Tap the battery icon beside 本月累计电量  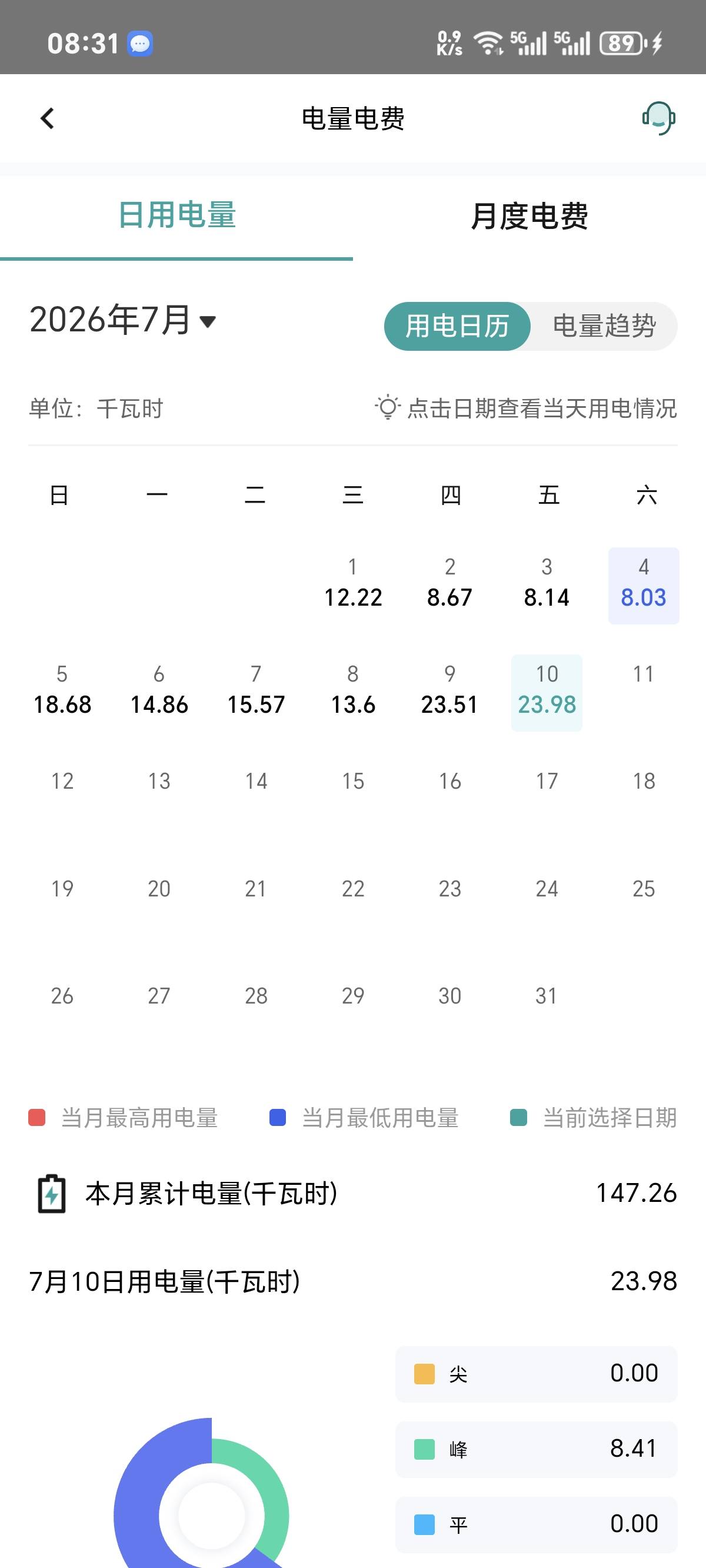pyautogui.click(x=52, y=1194)
